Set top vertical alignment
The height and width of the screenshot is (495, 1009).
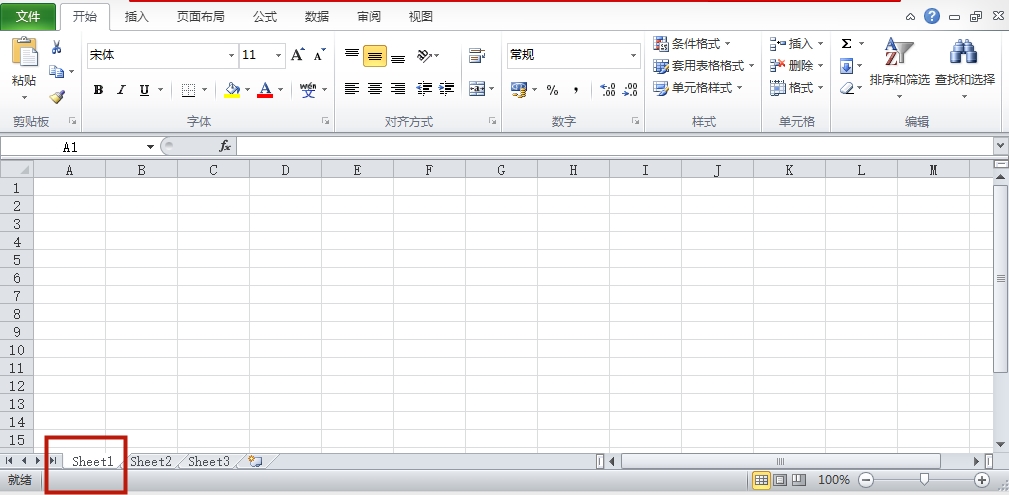(x=351, y=56)
